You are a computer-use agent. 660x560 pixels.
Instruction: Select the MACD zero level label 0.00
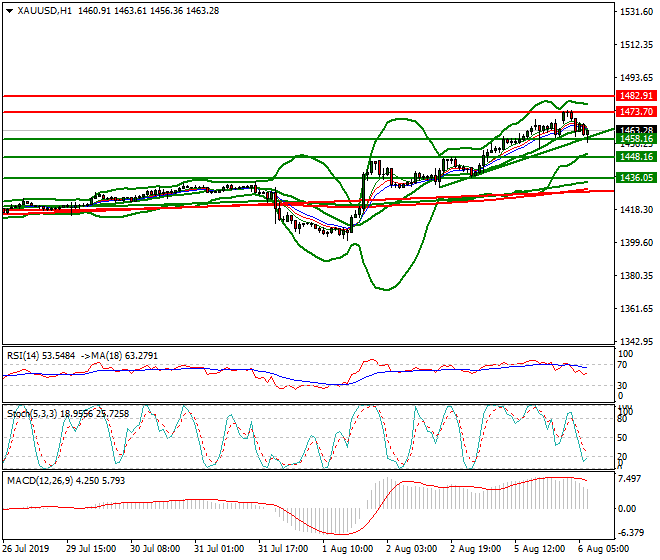[627, 509]
